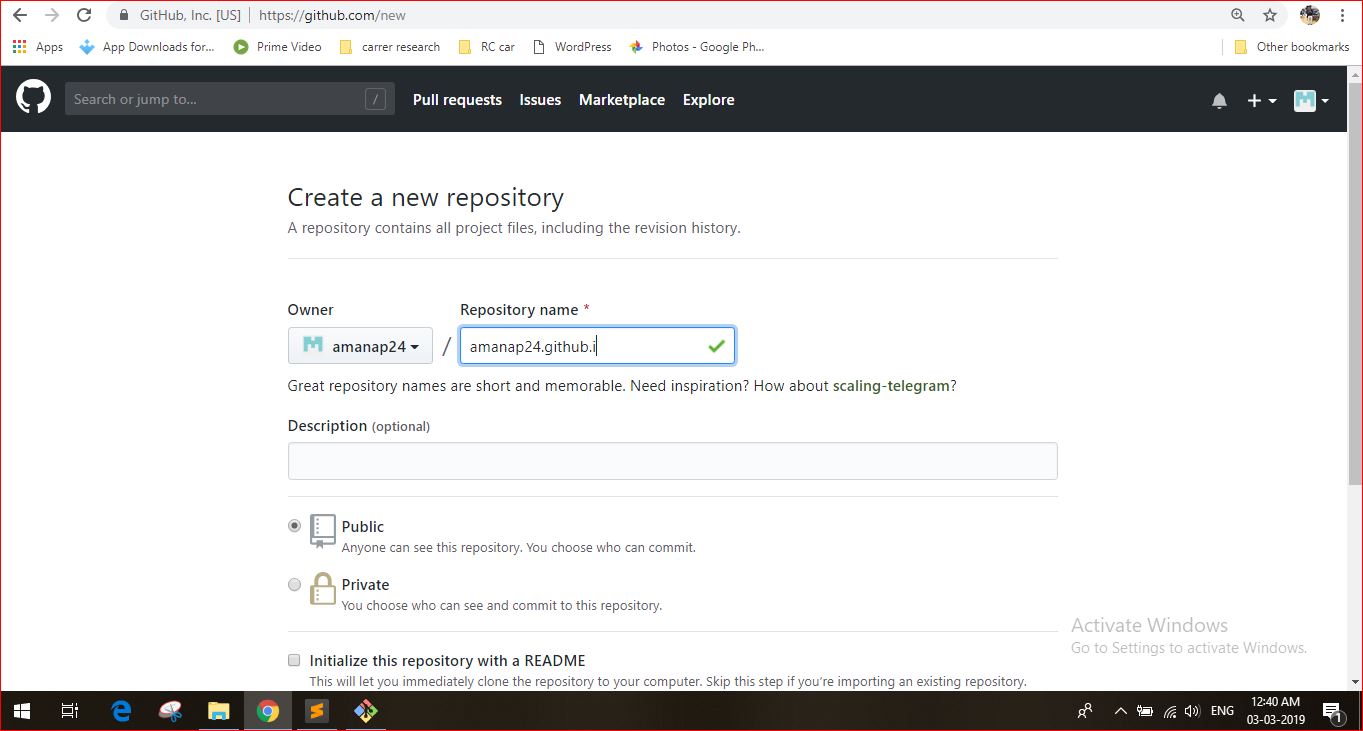Open the Chrome profile avatar
This screenshot has width=1363, height=731.
pos(1310,15)
